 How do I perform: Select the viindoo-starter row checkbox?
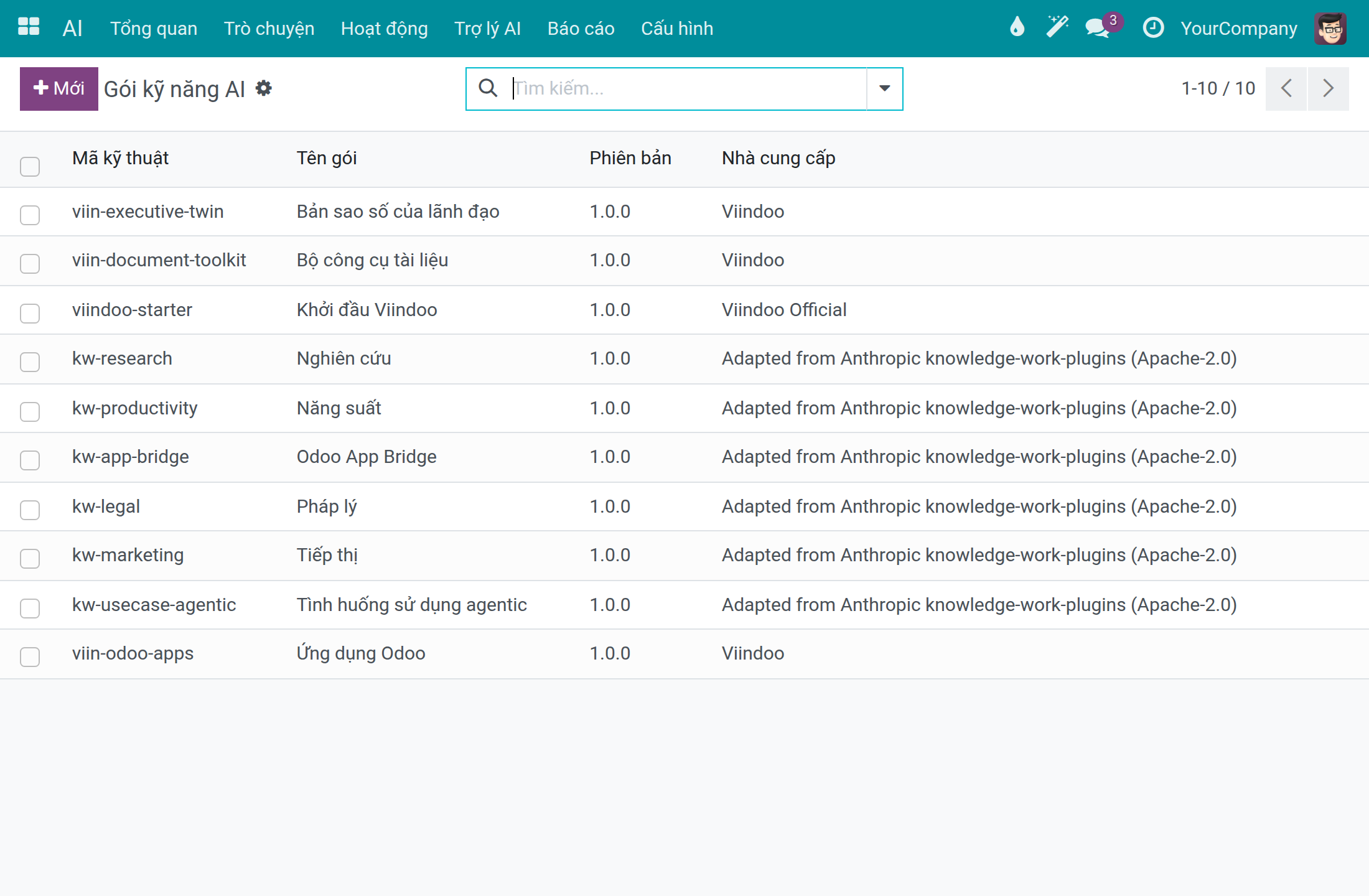[x=30, y=314]
